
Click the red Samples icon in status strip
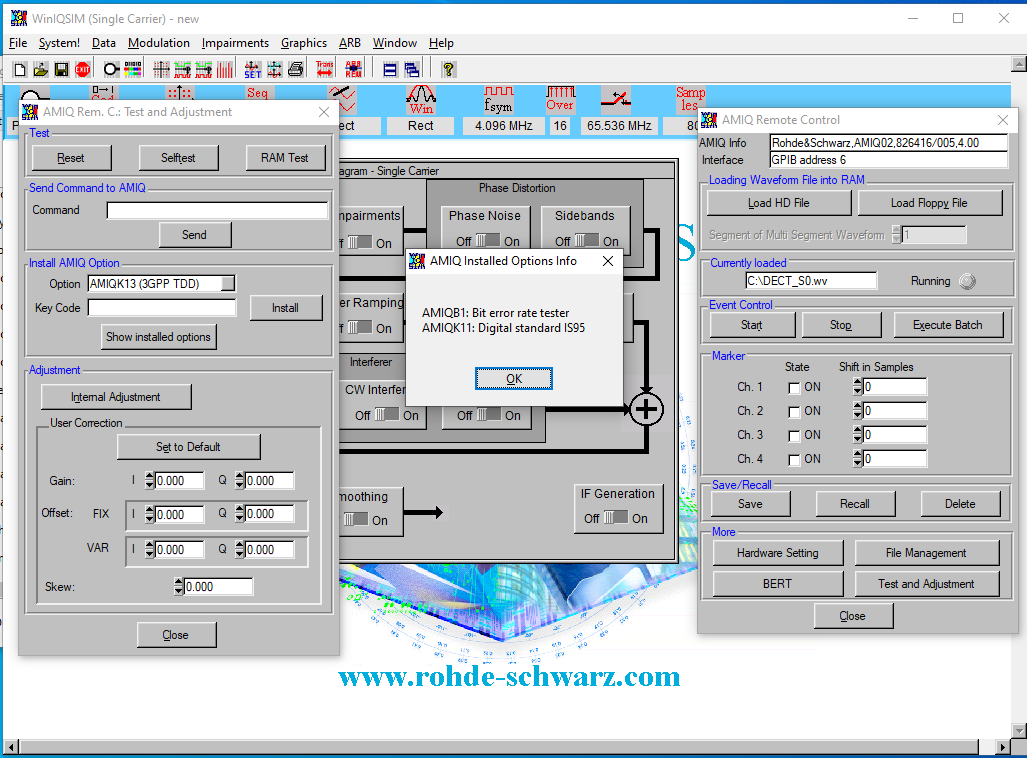click(x=690, y=99)
